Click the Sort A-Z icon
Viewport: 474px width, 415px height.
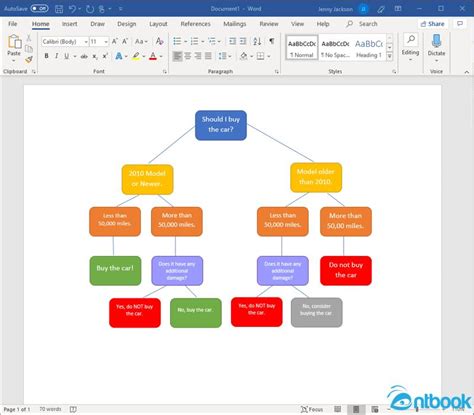(x=257, y=41)
